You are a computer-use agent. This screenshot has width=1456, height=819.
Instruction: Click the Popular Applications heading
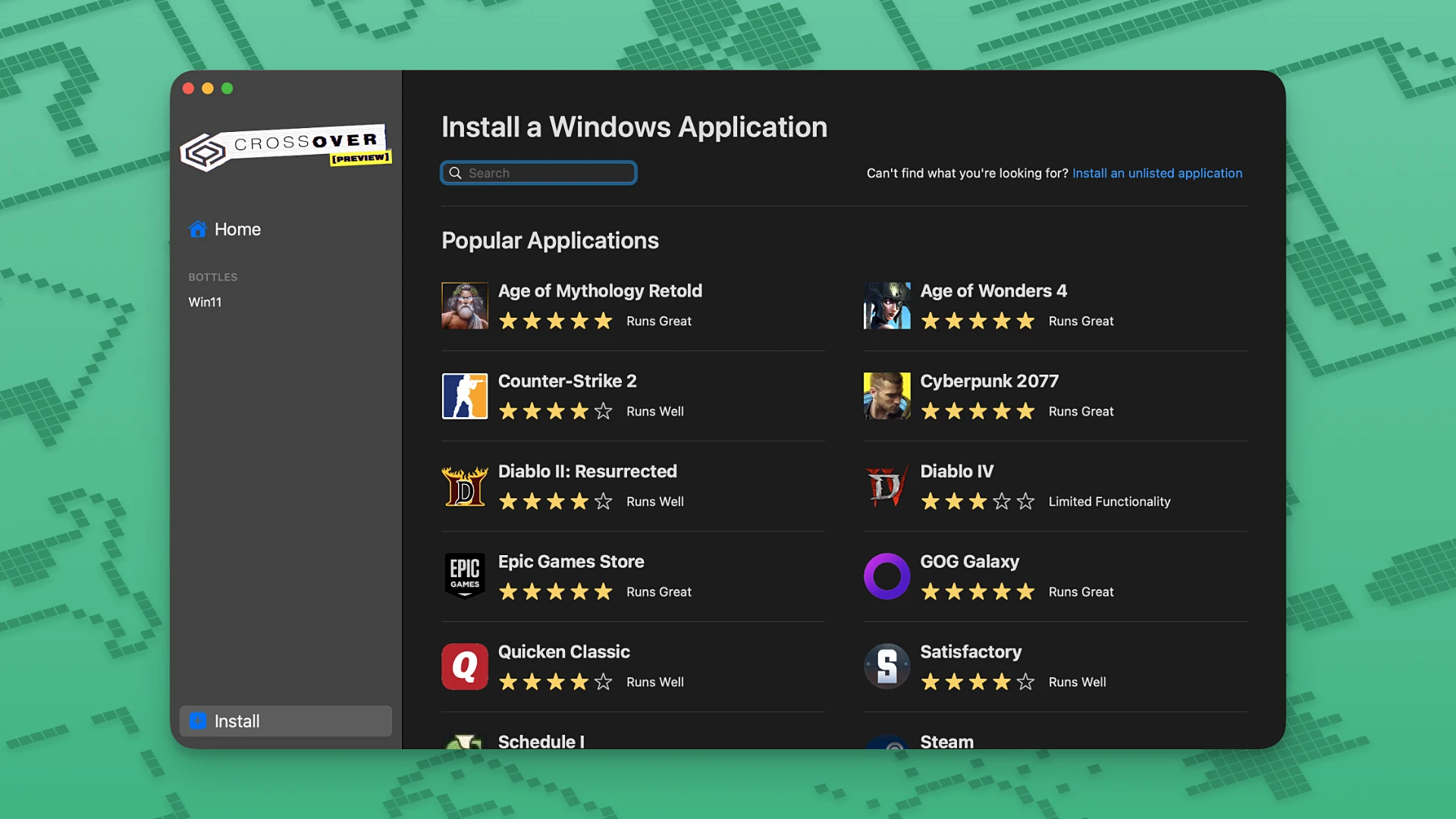tap(550, 240)
